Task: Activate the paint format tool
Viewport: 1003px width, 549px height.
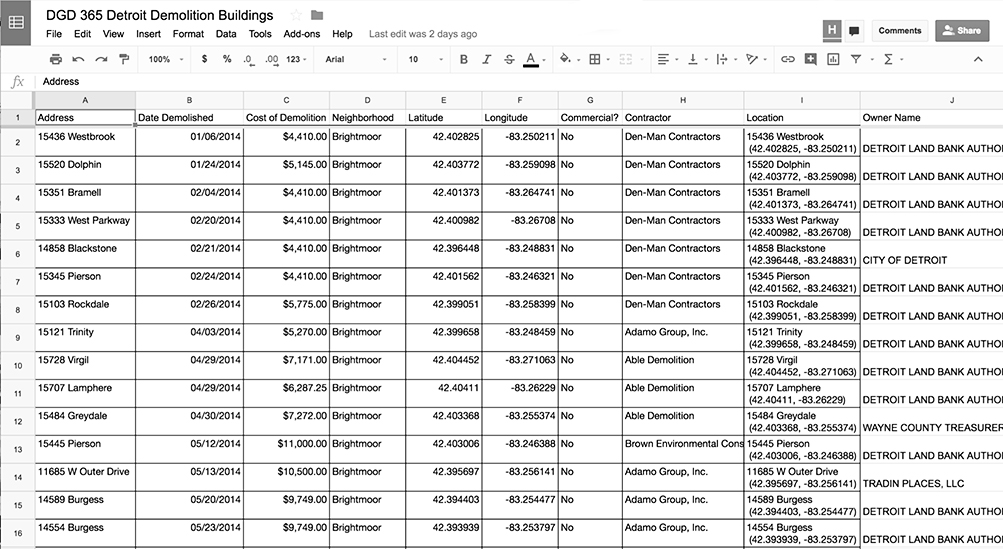Action: [x=124, y=59]
